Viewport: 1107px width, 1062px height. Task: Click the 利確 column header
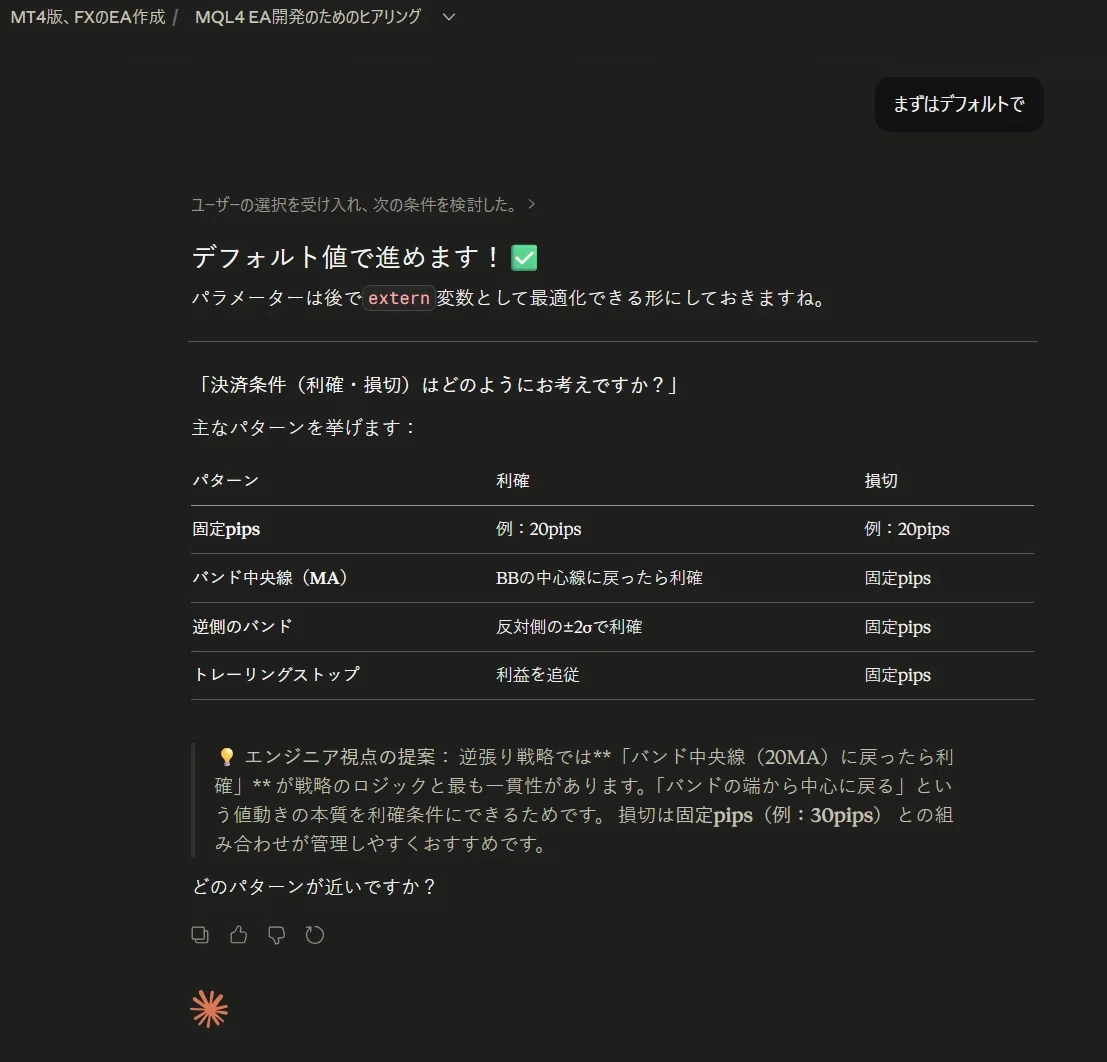[x=513, y=481]
